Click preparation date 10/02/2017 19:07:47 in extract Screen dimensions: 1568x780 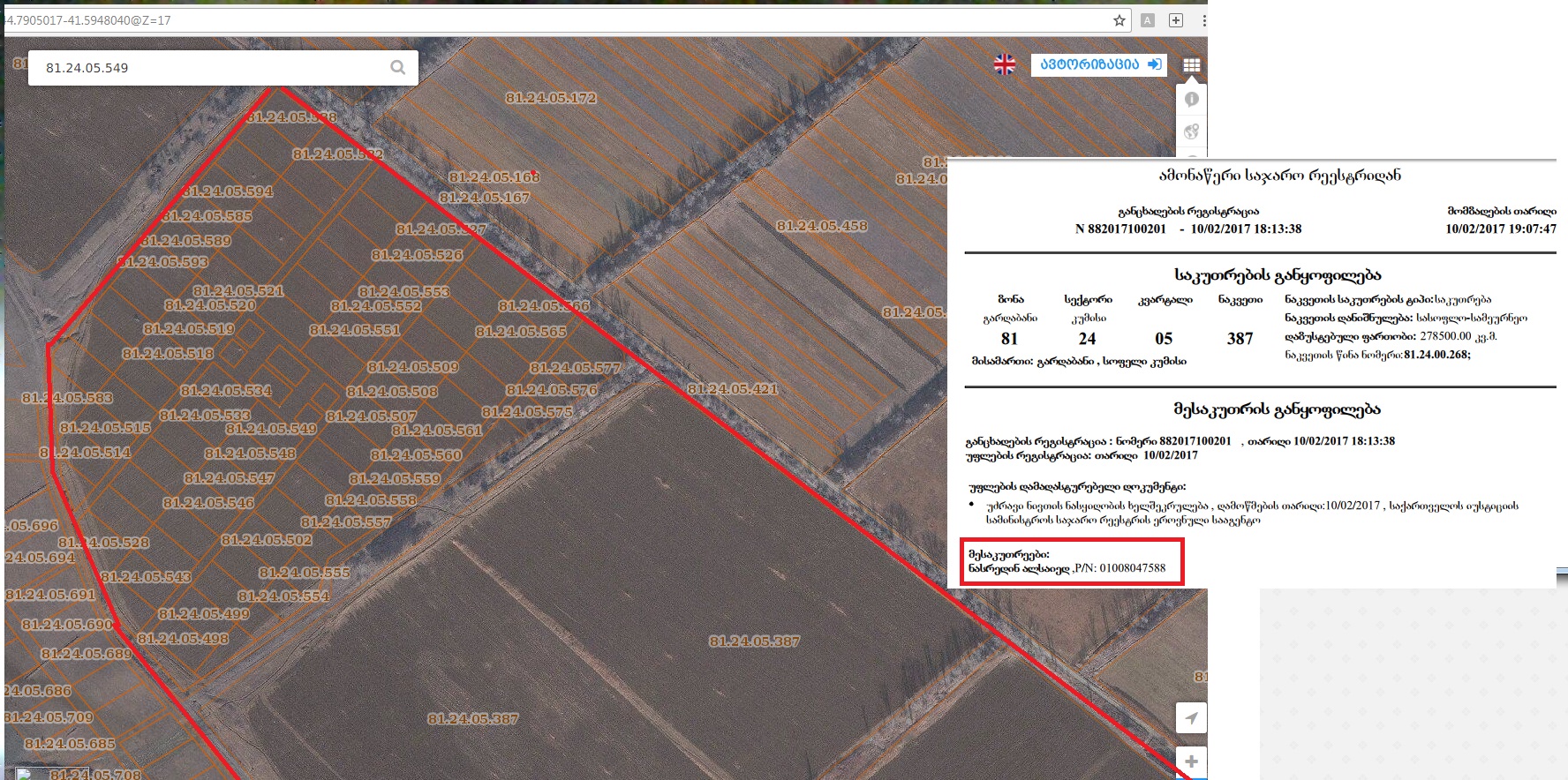tap(1501, 229)
